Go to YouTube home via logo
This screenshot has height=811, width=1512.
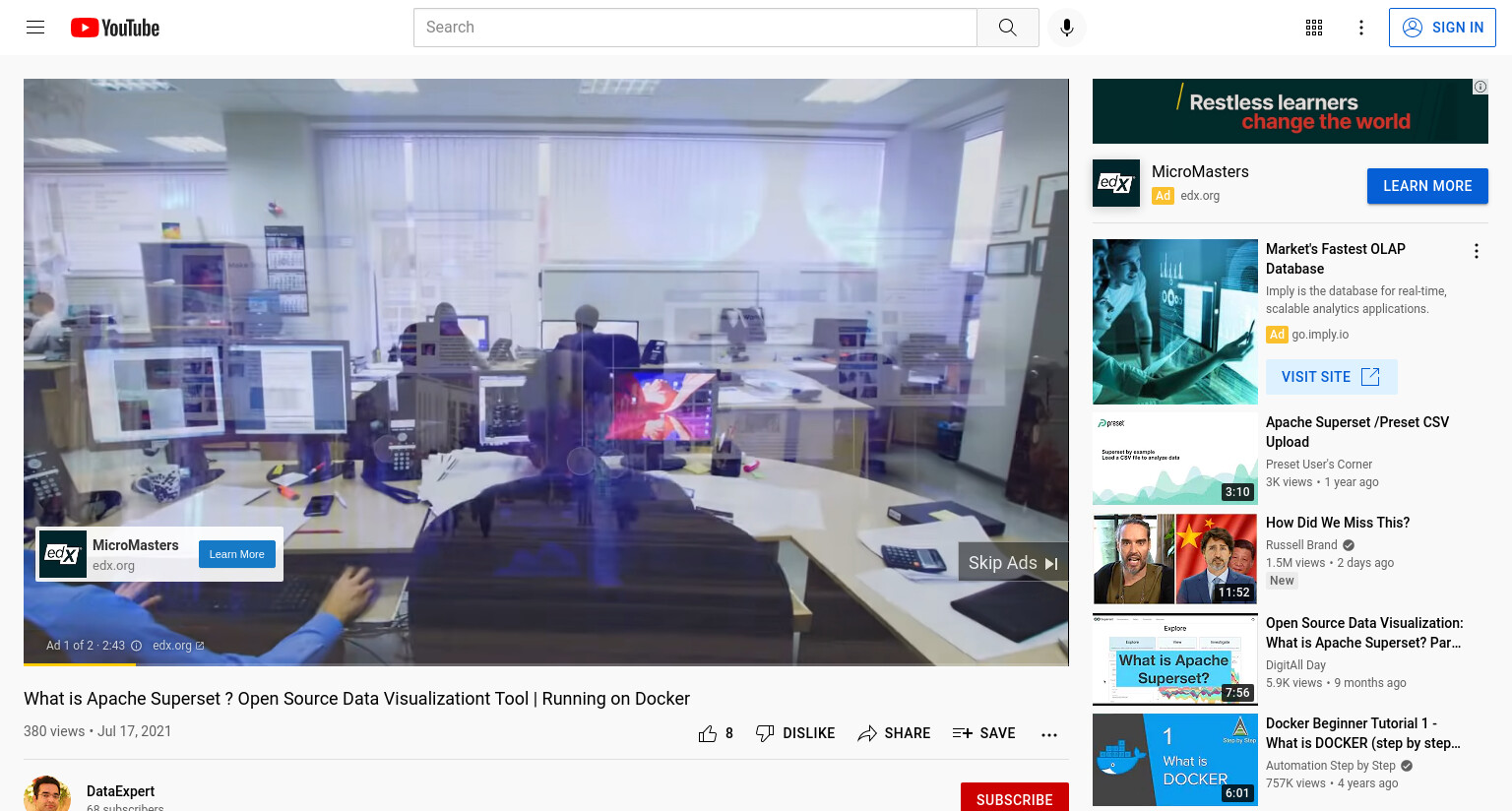115,28
